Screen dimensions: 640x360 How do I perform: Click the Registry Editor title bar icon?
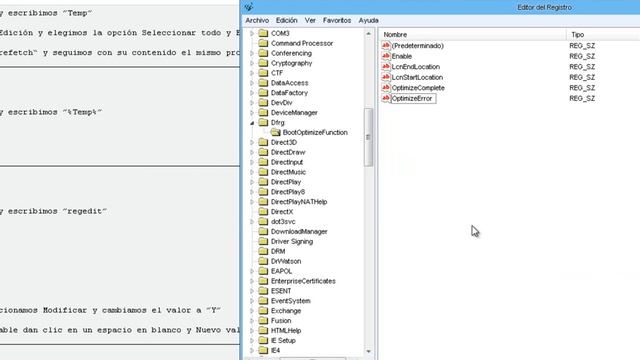[x=249, y=7]
